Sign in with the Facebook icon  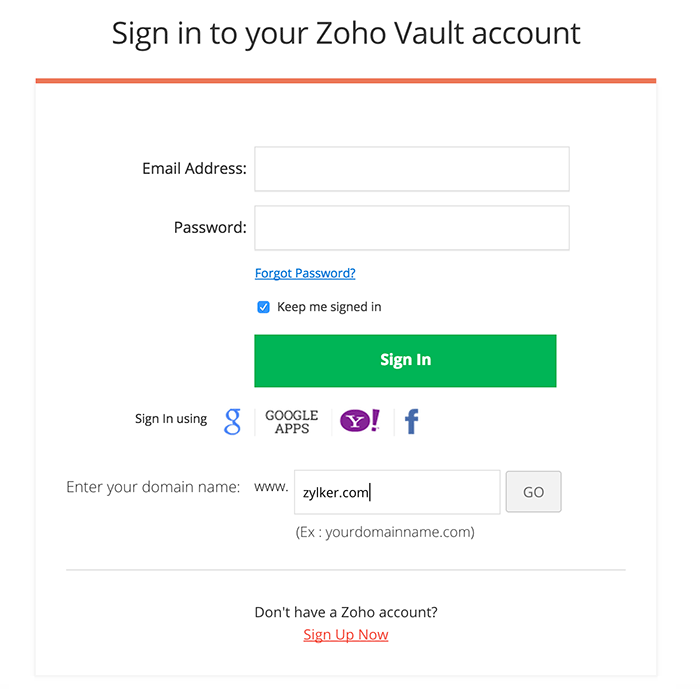pos(411,421)
